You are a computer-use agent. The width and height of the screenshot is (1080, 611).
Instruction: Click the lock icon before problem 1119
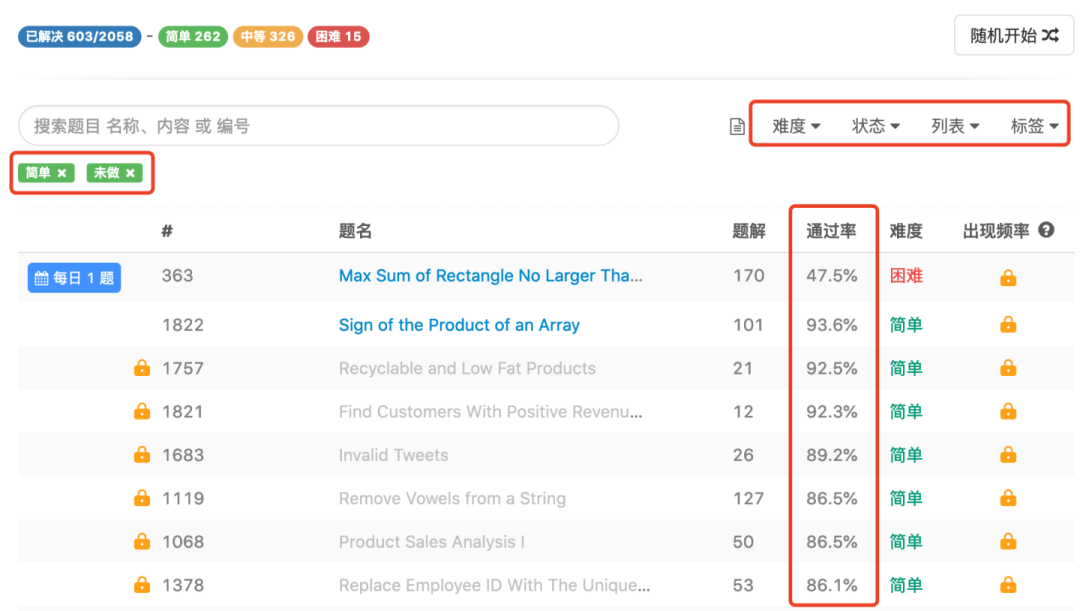[142, 498]
